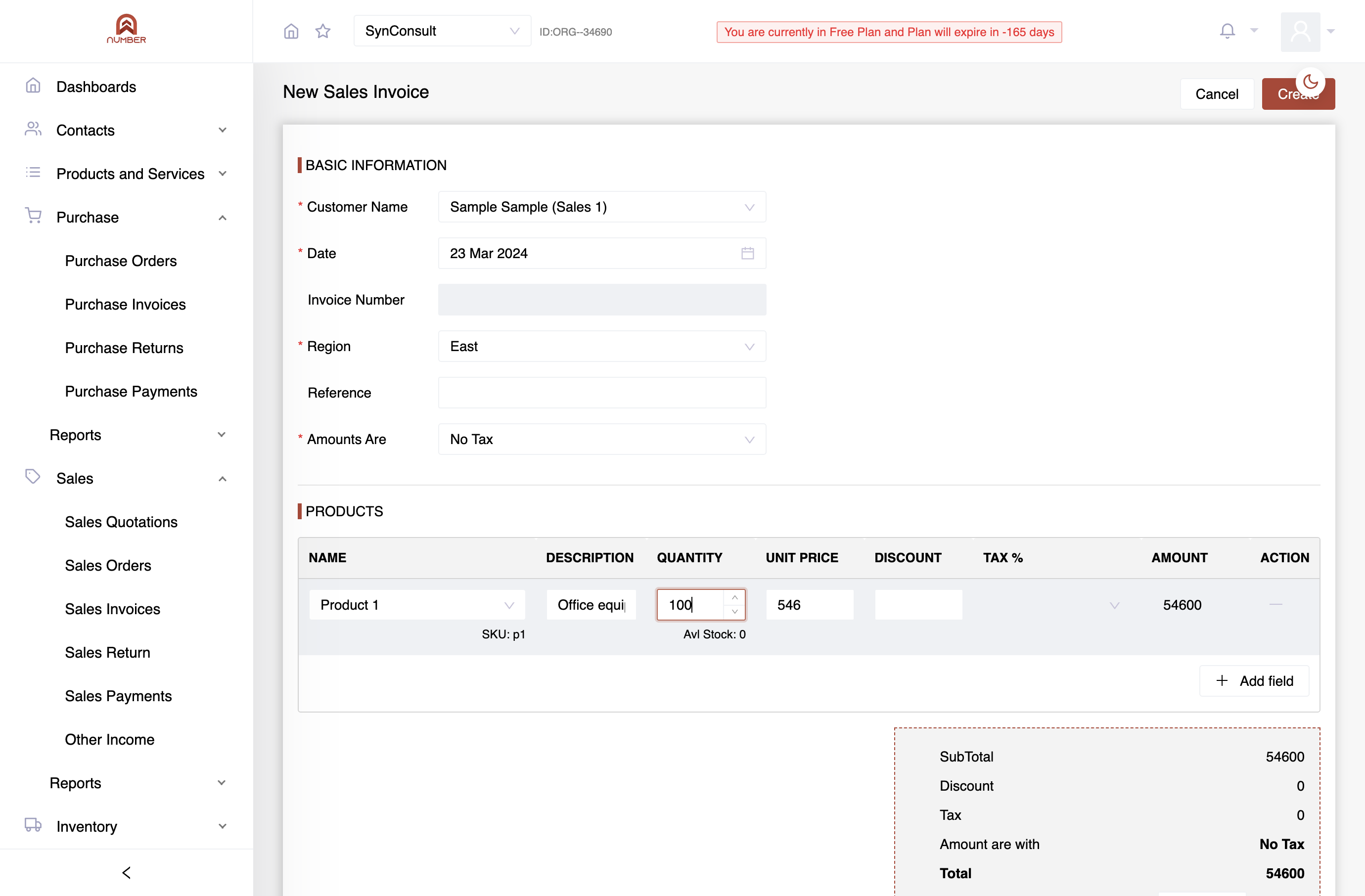1365x896 pixels.
Task: Open Sales Payments
Action: coord(118,696)
